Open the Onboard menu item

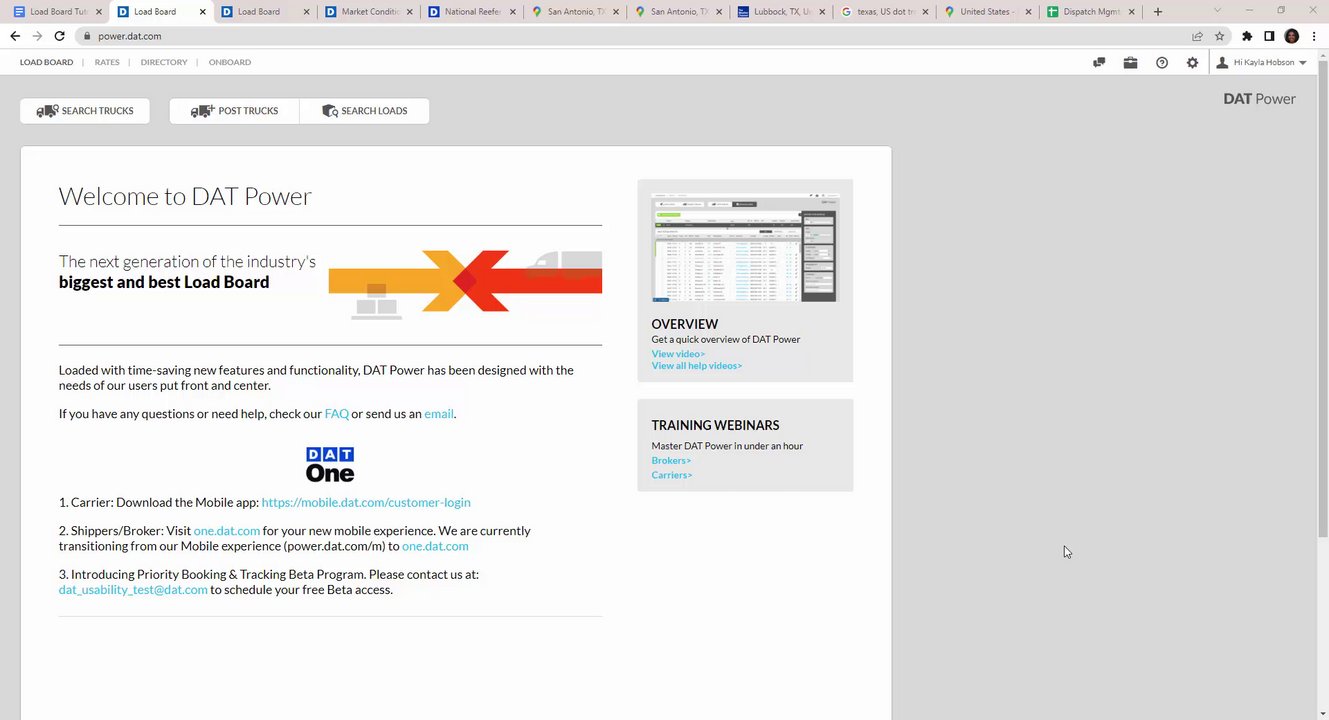[230, 62]
